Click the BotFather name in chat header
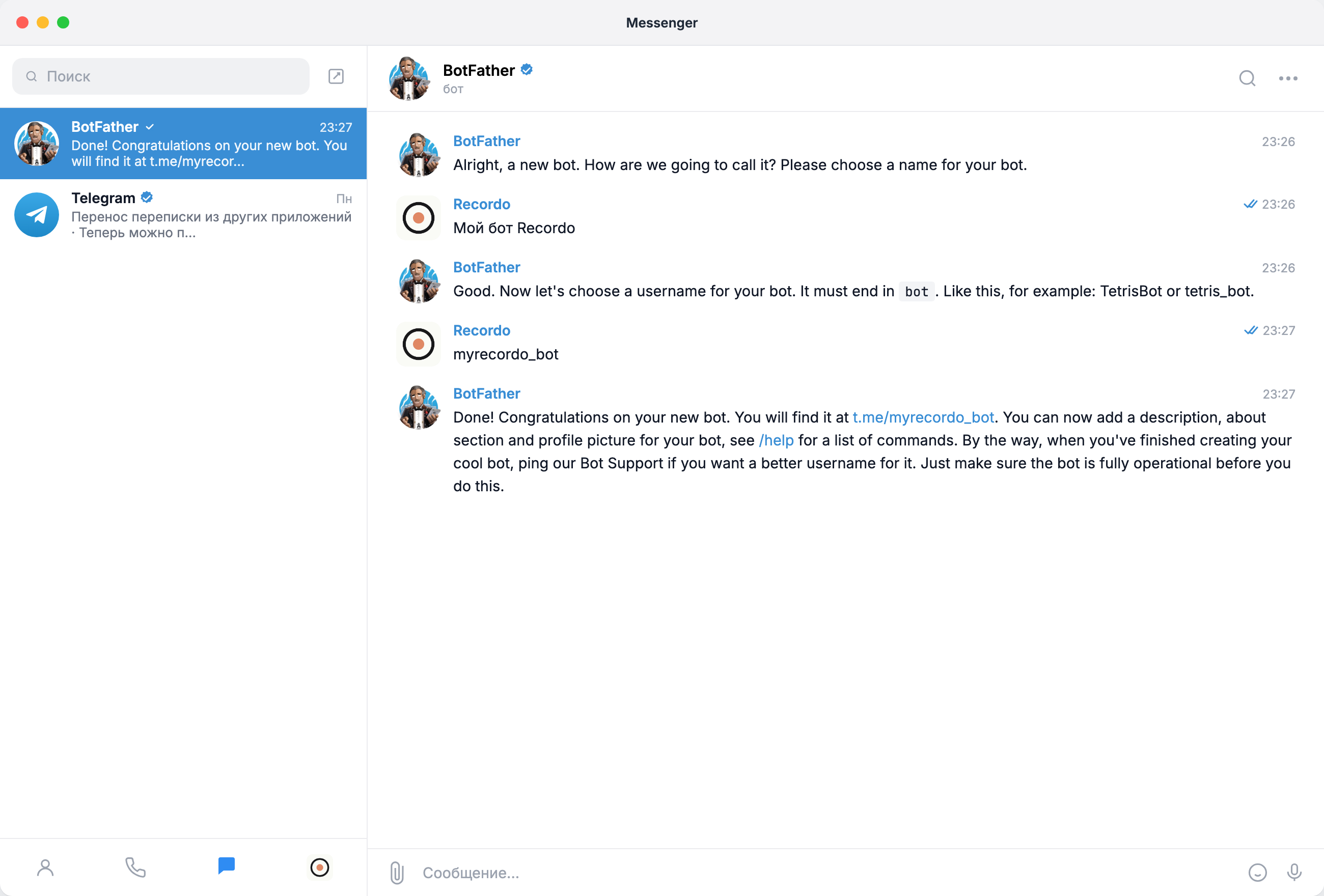Viewport: 1324px width, 896px height. coord(479,70)
